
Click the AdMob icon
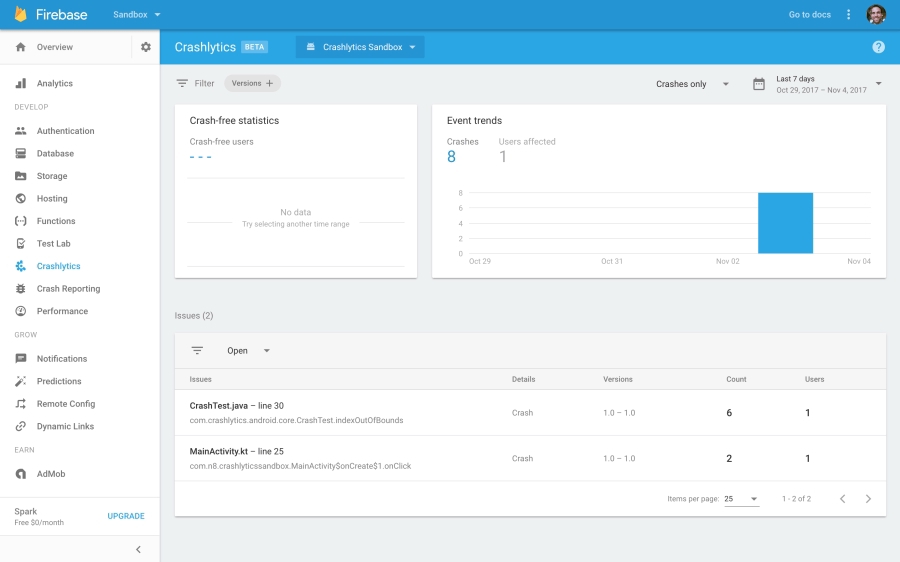point(21,474)
